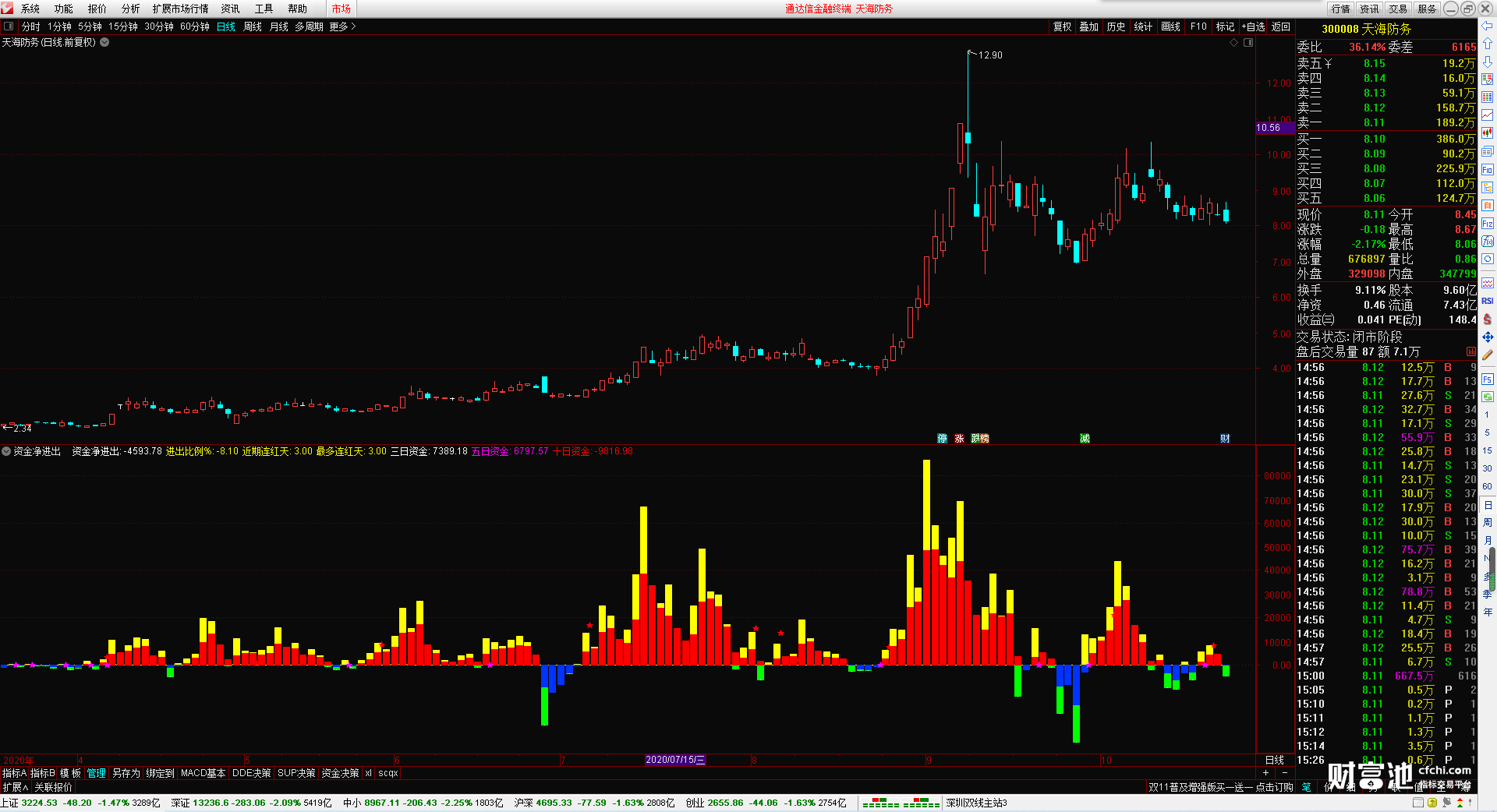Click the back arrow icon in right sidebar
The image size is (1497, 812).
point(1488,26)
